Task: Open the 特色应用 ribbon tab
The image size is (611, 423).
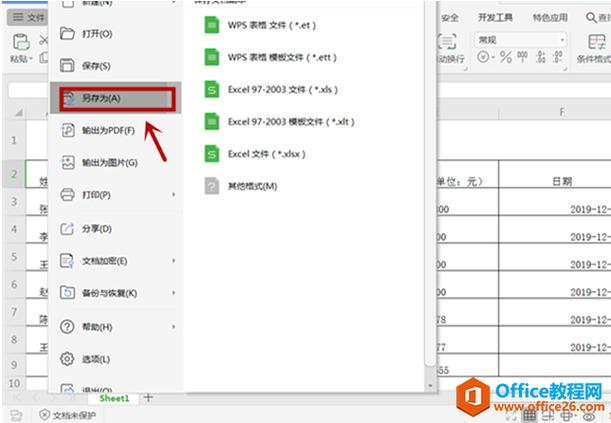Action: [550, 18]
